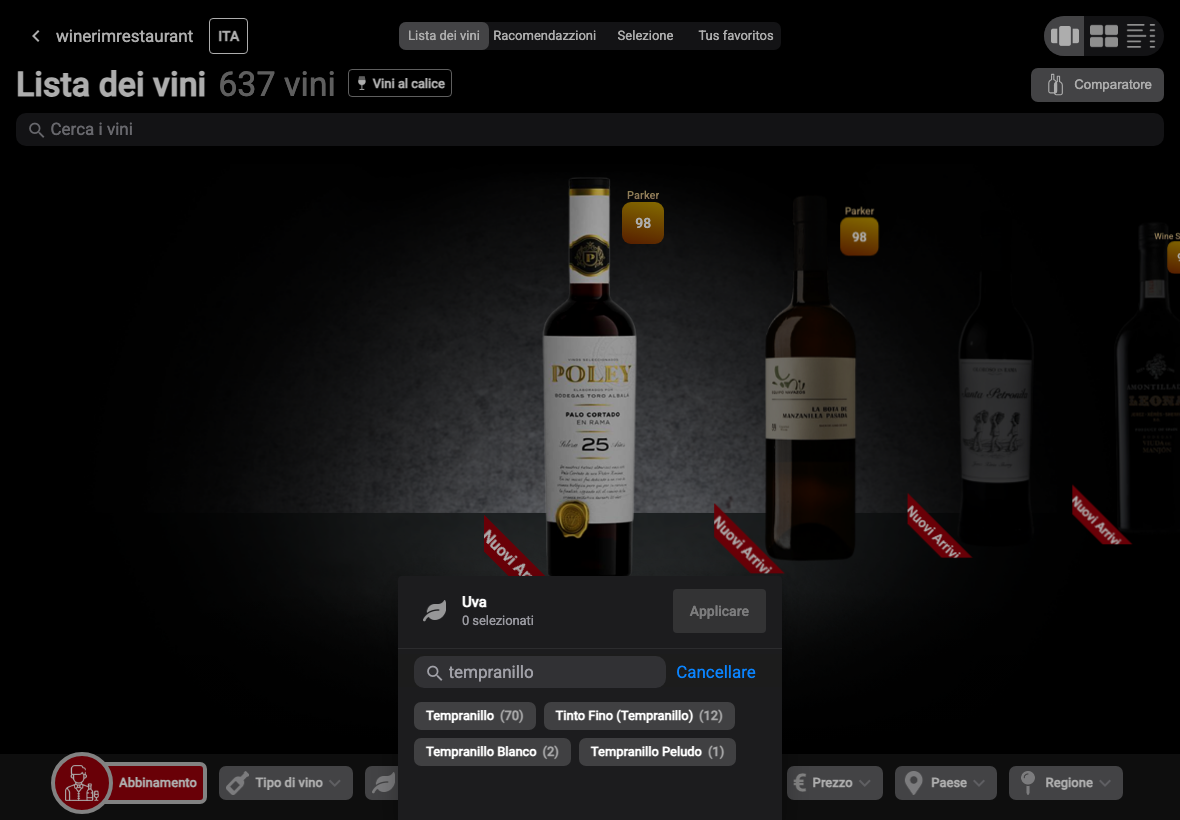Open the Selezione tab
This screenshot has width=1180, height=820.
click(645, 35)
